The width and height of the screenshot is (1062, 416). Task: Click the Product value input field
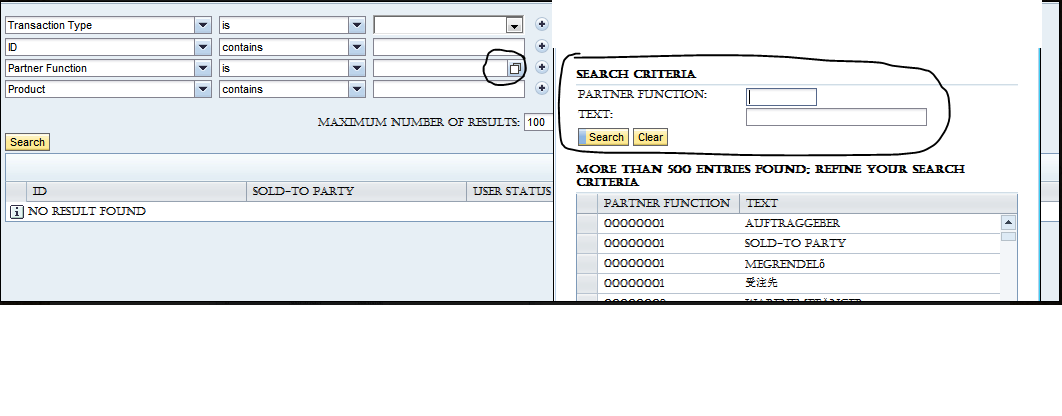[448, 89]
